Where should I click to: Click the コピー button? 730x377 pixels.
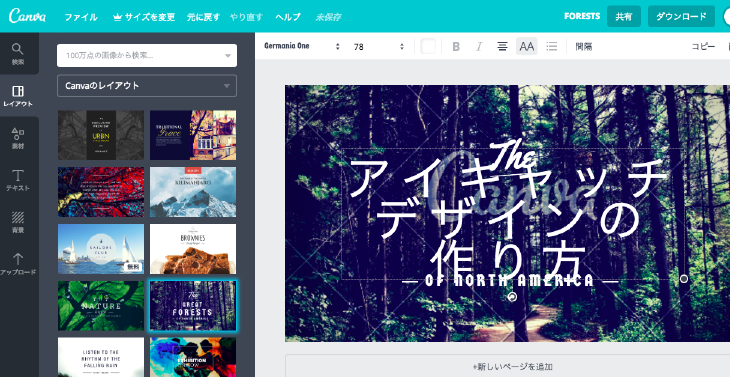703,47
